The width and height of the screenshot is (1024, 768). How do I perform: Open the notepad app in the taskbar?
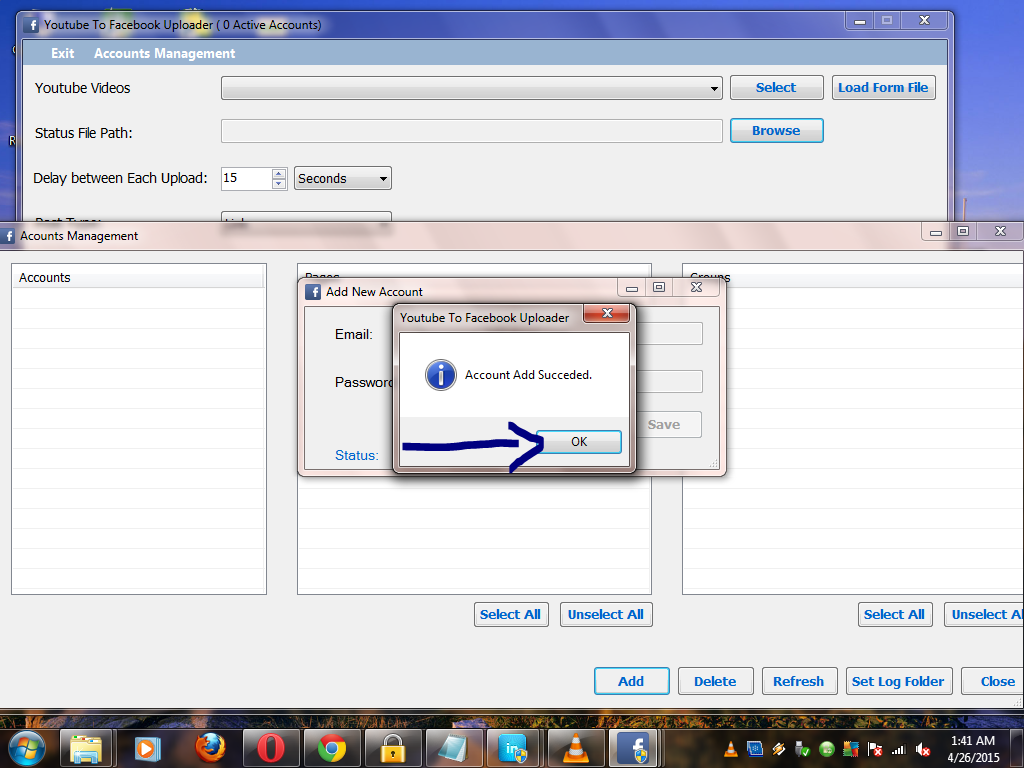(453, 748)
